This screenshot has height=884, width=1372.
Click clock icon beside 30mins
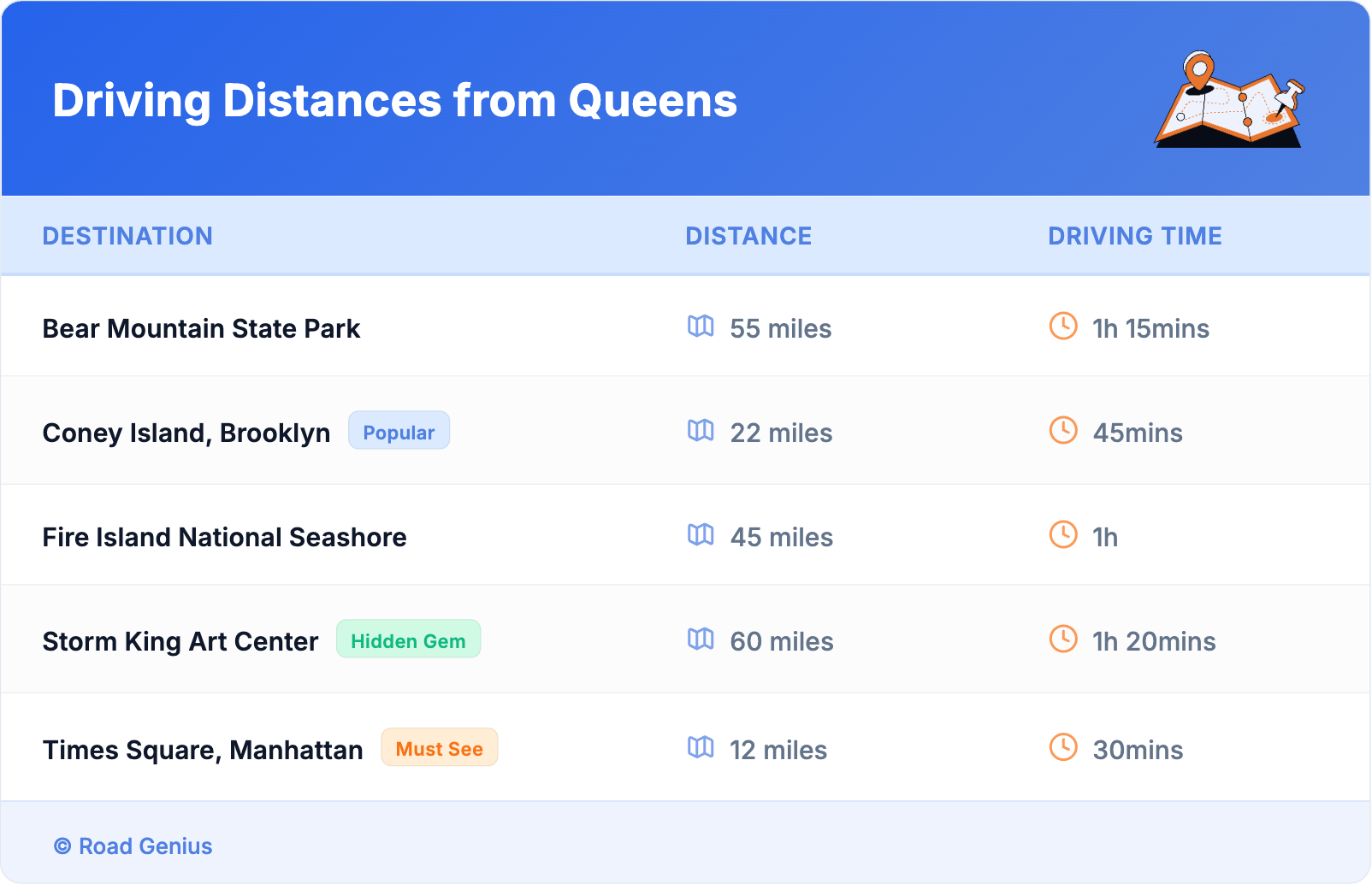(x=1063, y=748)
